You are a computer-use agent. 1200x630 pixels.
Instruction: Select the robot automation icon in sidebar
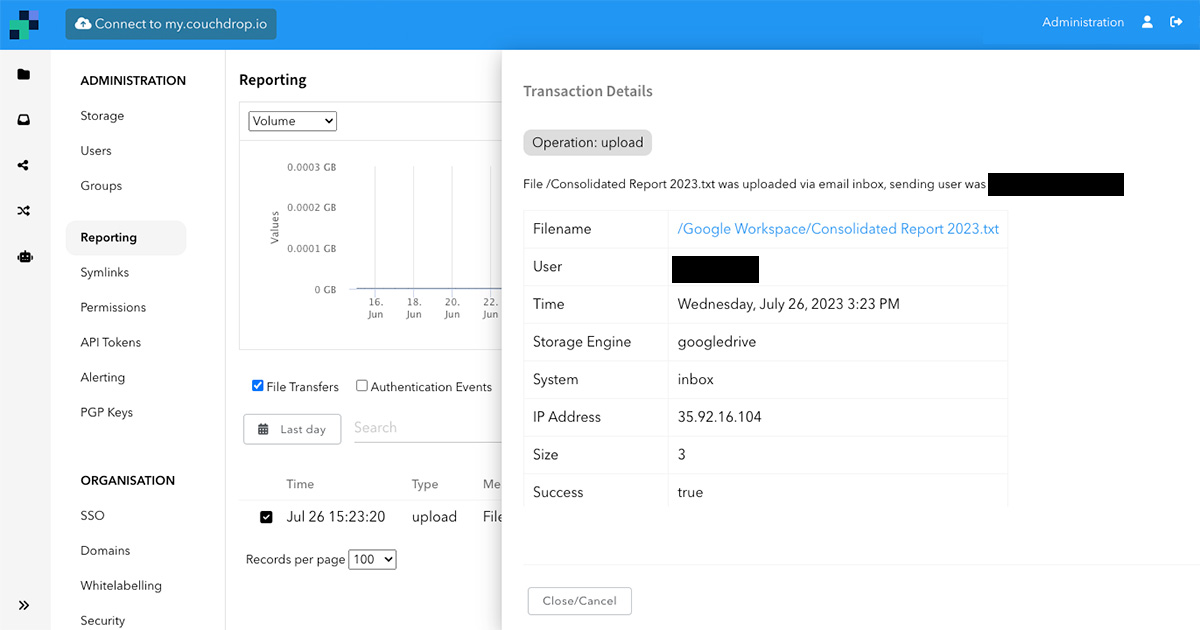click(24, 256)
